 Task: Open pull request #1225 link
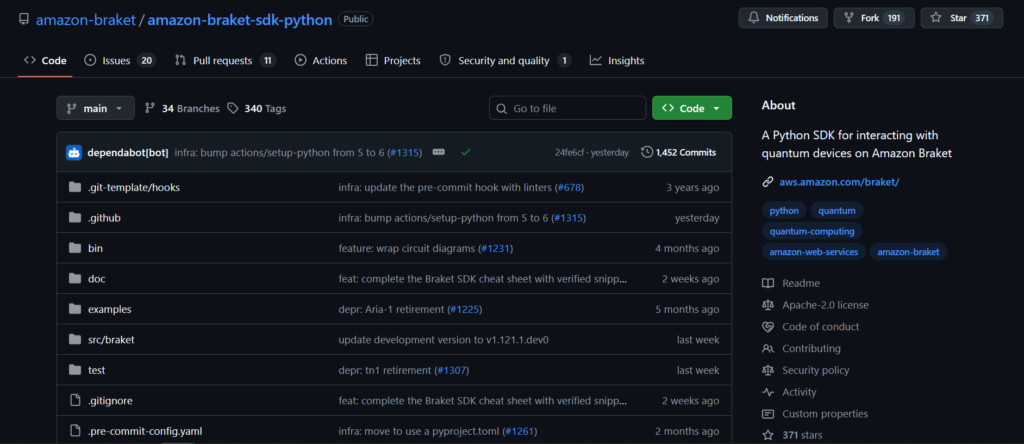click(465, 309)
